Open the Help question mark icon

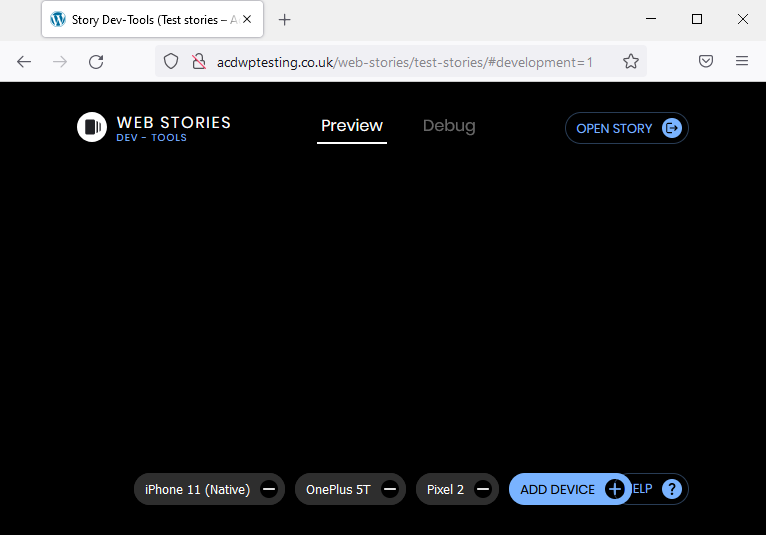[672, 489]
